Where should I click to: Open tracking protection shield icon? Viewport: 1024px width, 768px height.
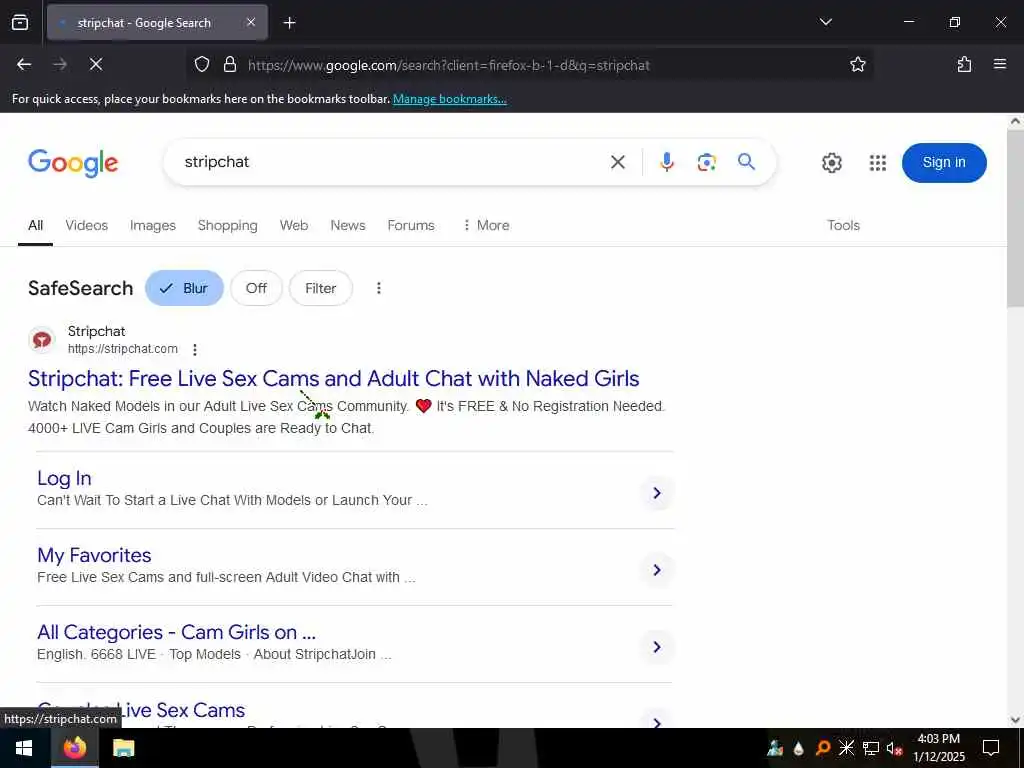coord(202,65)
